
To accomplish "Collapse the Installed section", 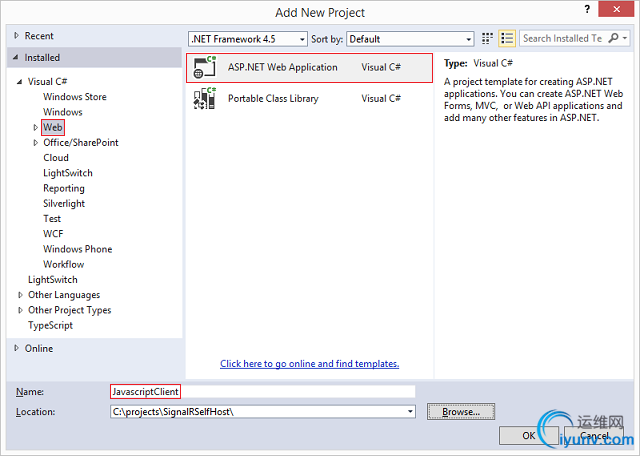I will (x=16, y=58).
